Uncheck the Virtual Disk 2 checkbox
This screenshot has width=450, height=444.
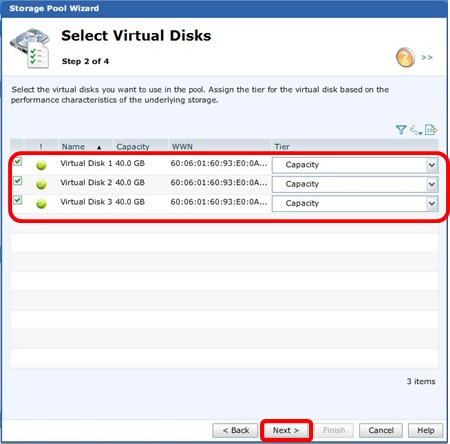tap(18, 181)
